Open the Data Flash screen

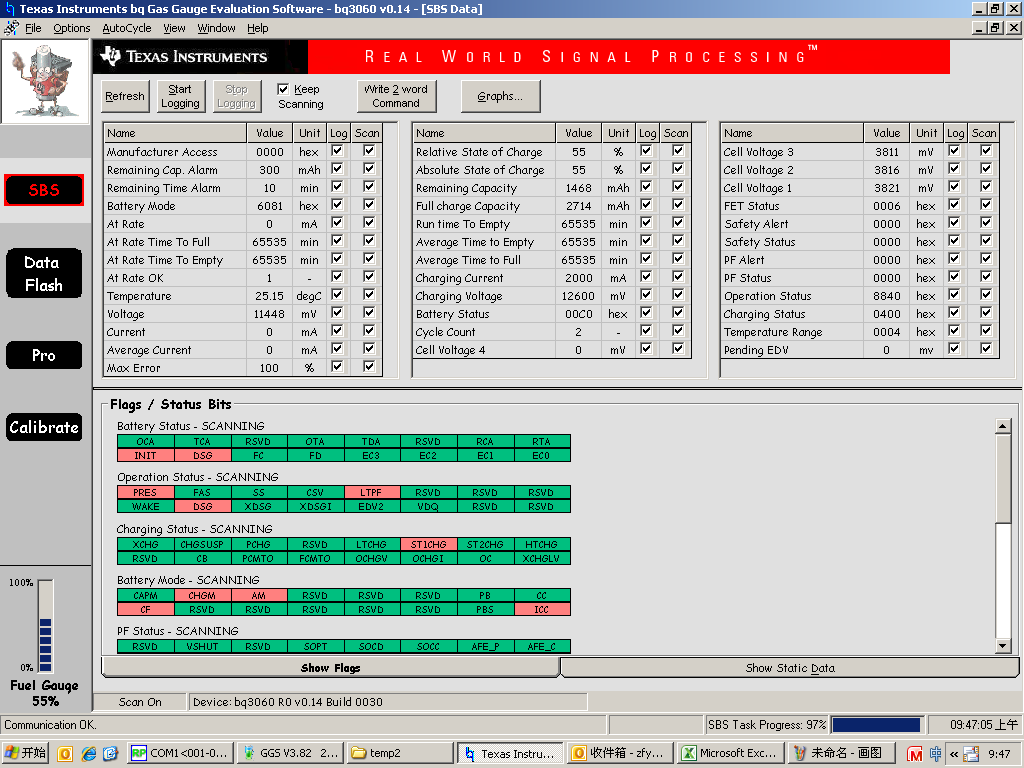[x=44, y=274]
